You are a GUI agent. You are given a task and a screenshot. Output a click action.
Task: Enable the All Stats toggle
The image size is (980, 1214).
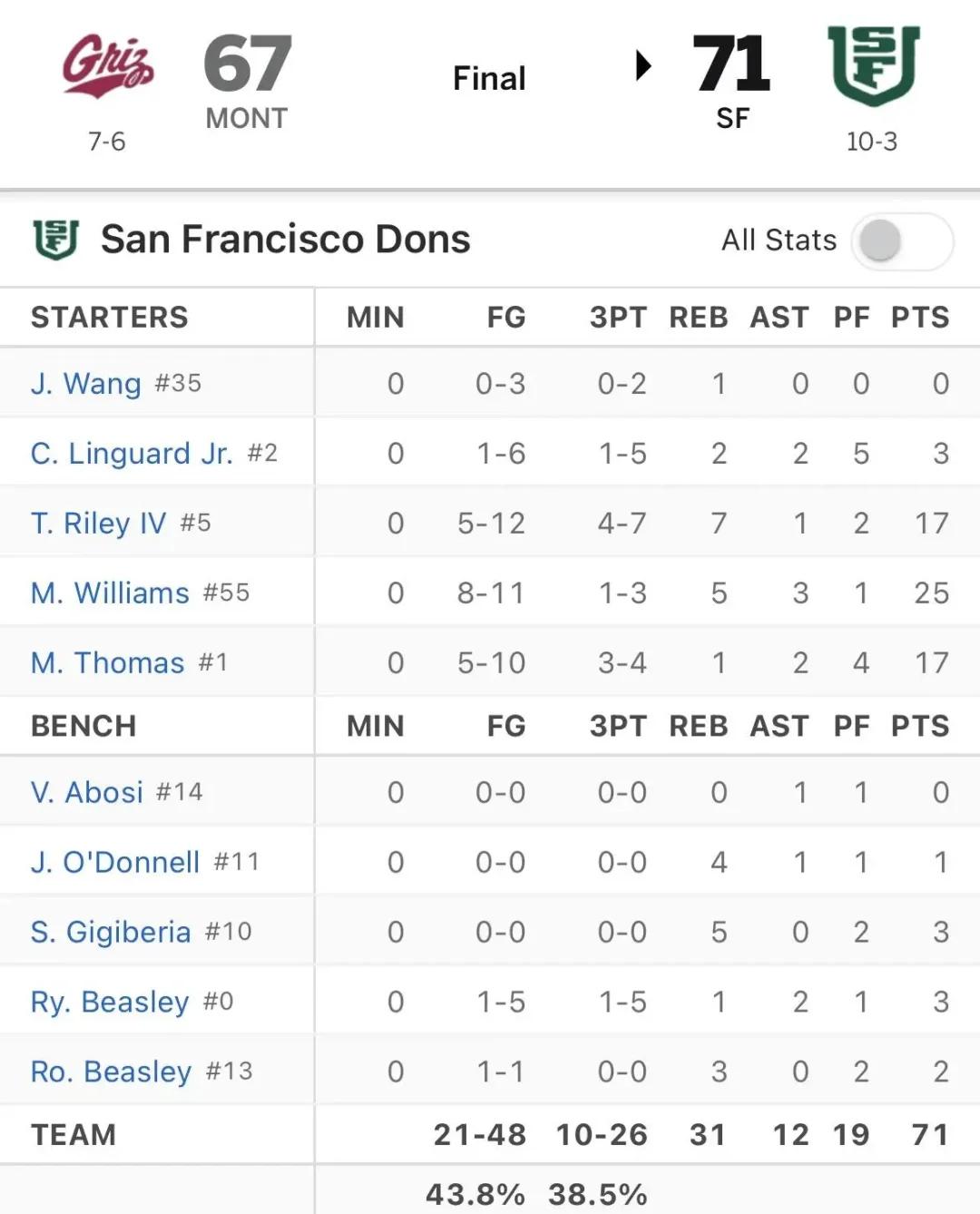click(x=902, y=240)
